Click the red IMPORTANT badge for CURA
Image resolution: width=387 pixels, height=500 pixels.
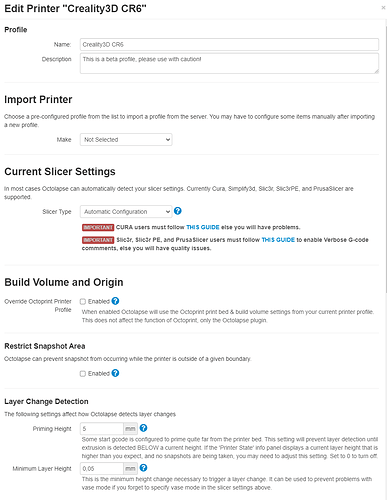click(x=98, y=227)
